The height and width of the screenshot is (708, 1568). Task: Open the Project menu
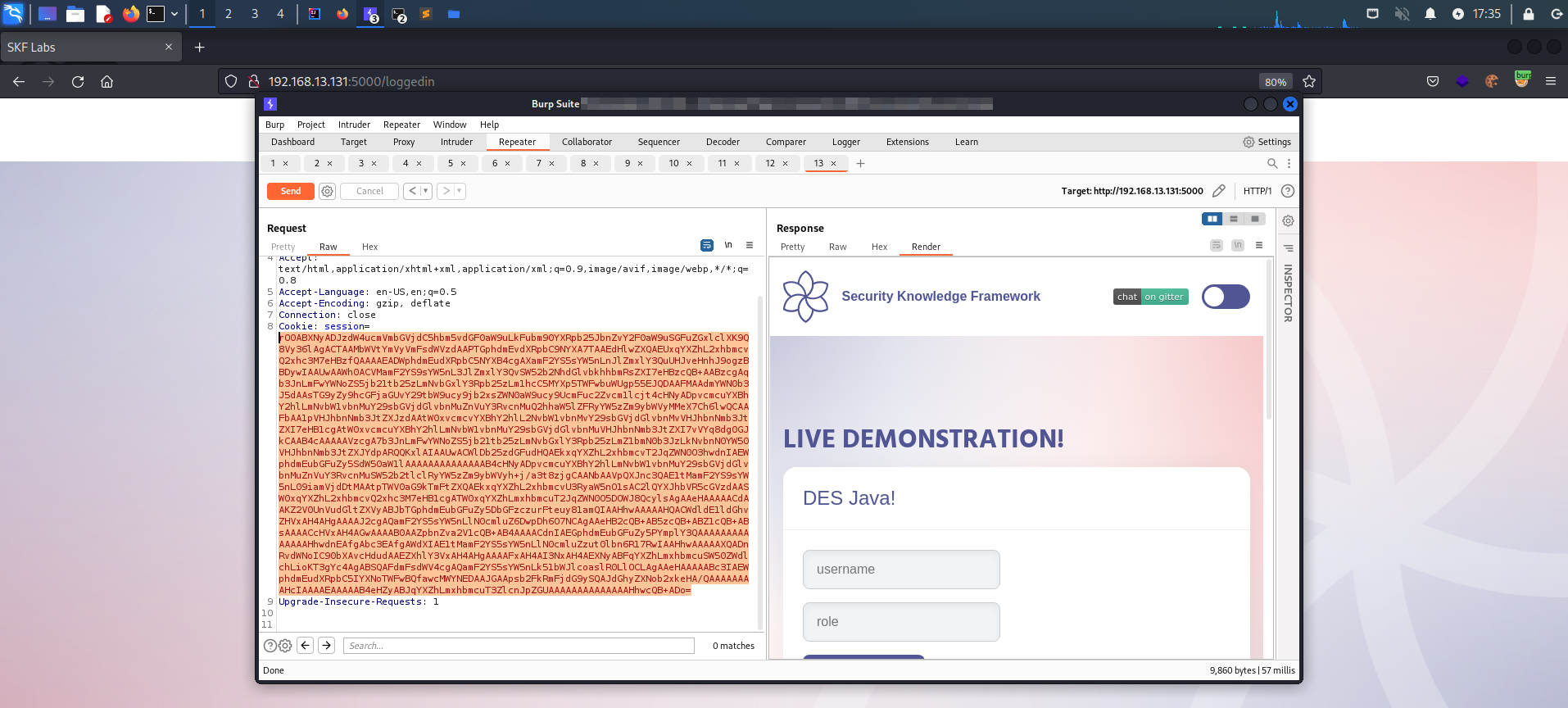(x=311, y=125)
